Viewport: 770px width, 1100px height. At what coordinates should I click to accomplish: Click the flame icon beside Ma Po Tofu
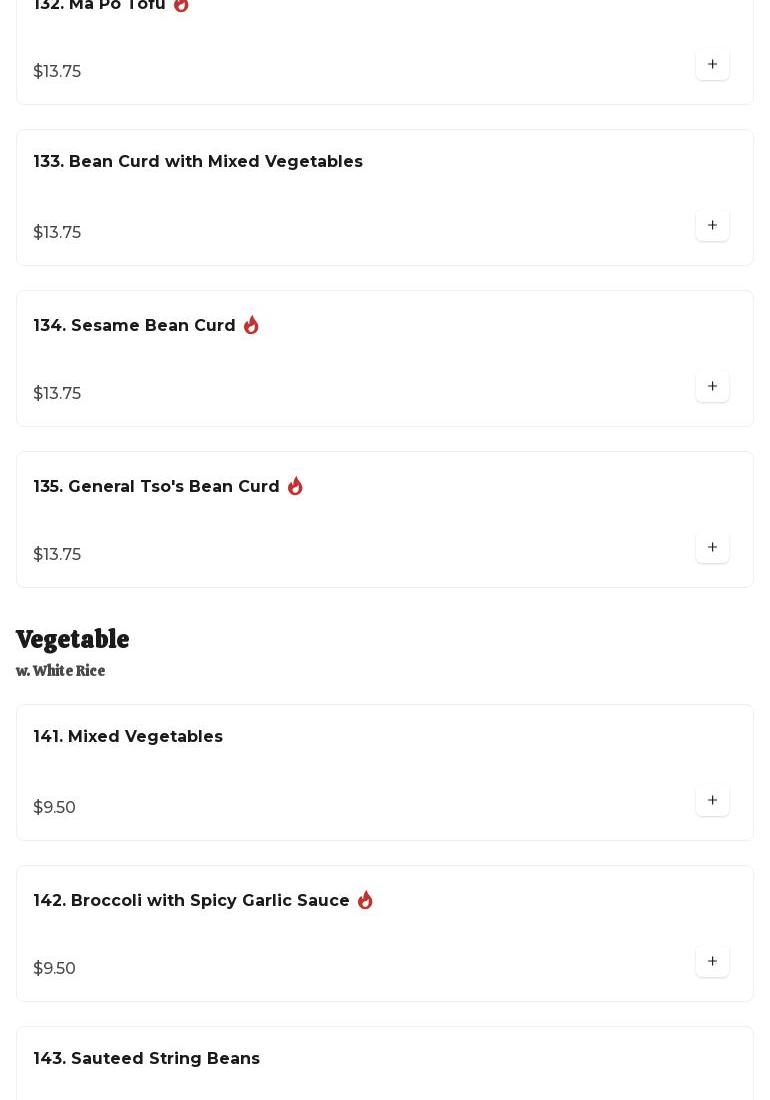point(181,5)
